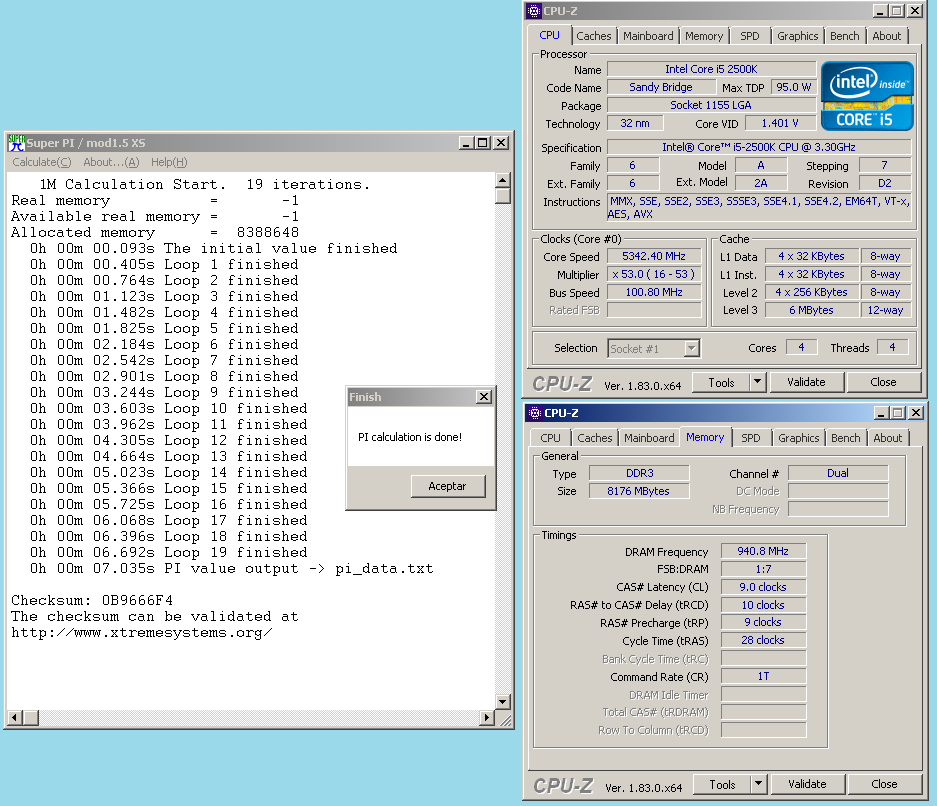Click the DRAM Frequency value 940.8 MHz
The image size is (937, 806).
point(763,551)
